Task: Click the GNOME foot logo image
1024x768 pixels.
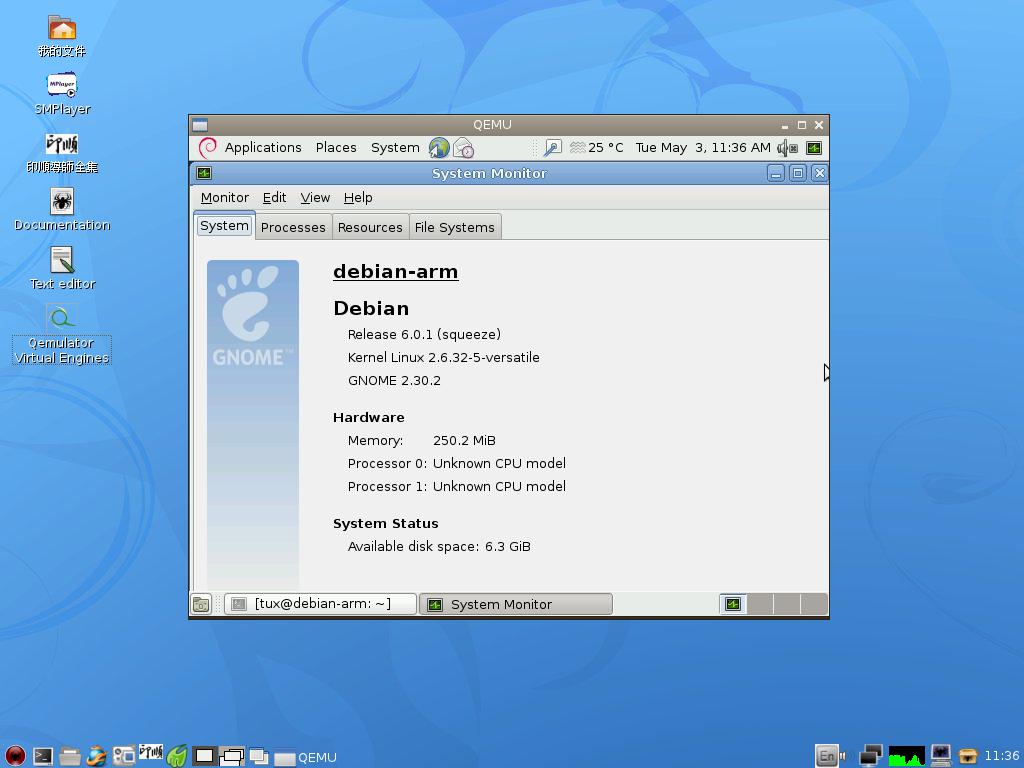Action: click(x=253, y=315)
